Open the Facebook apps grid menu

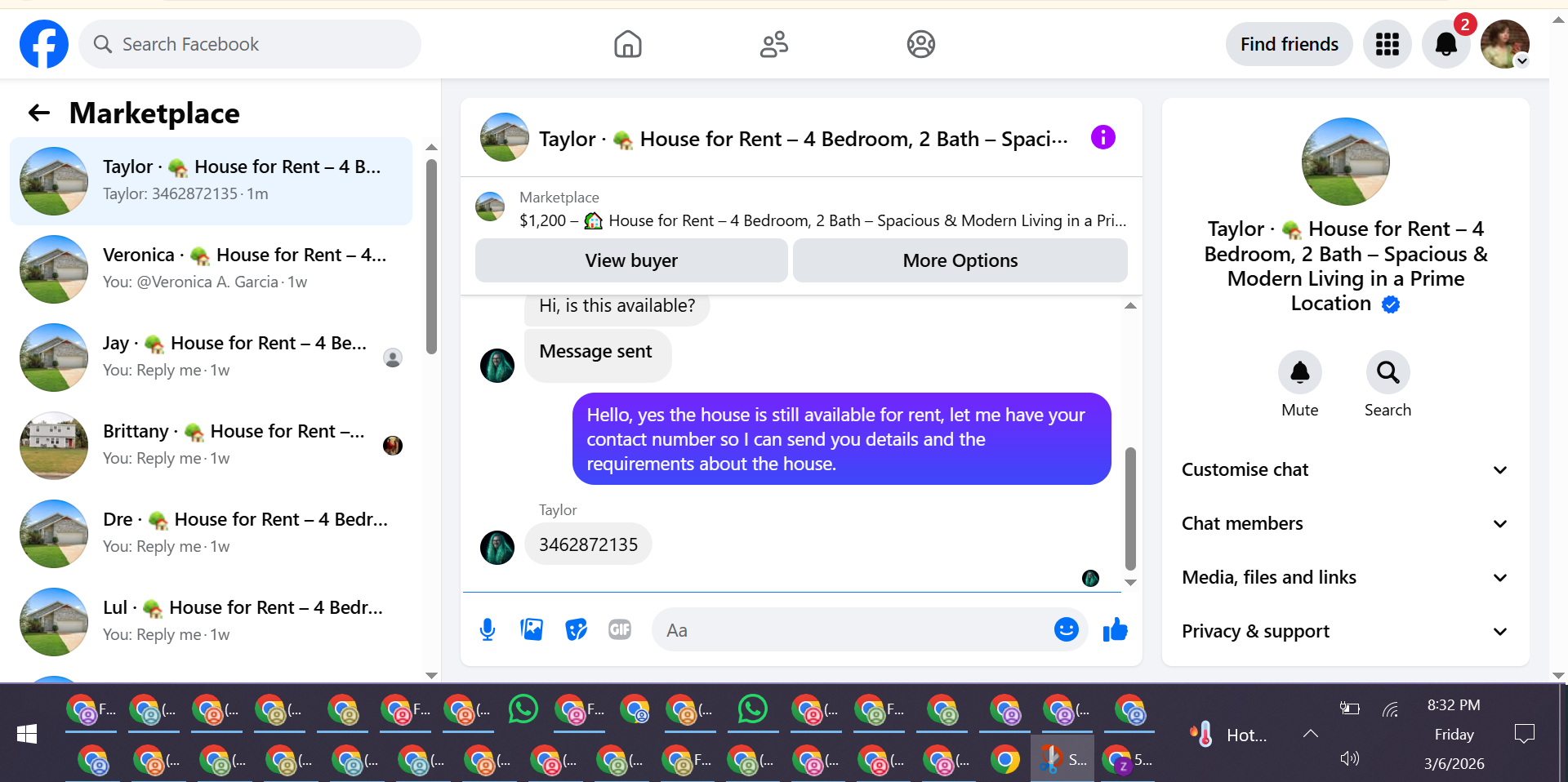(x=1387, y=44)
